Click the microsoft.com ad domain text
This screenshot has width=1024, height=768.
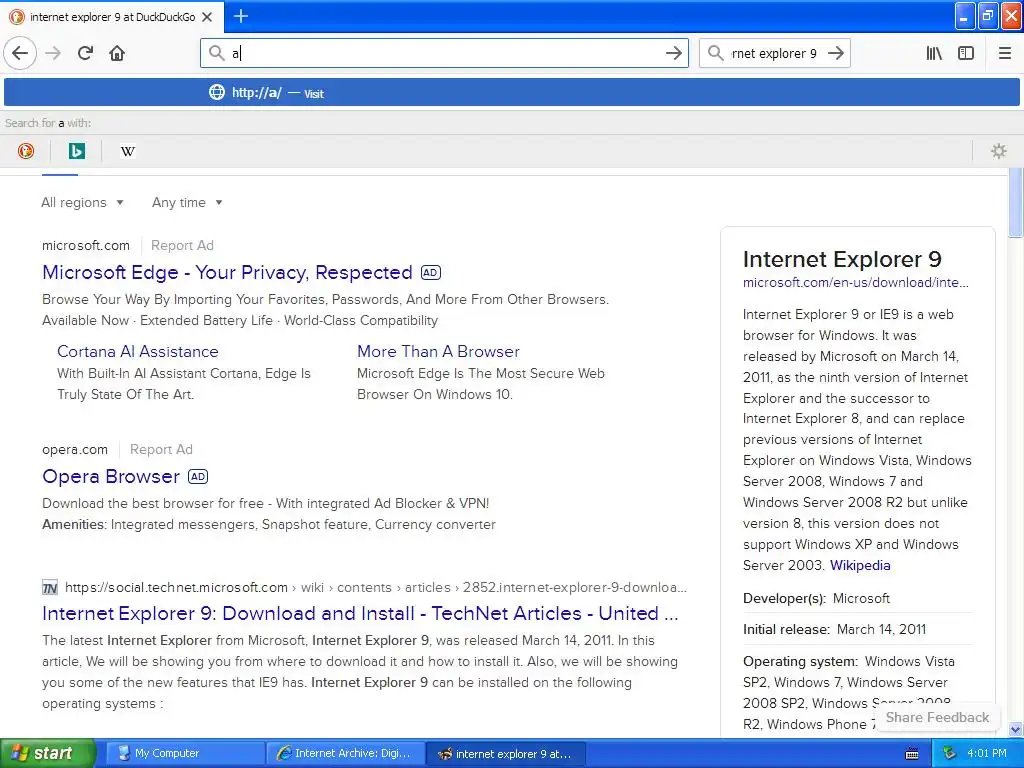pos(86,246)
